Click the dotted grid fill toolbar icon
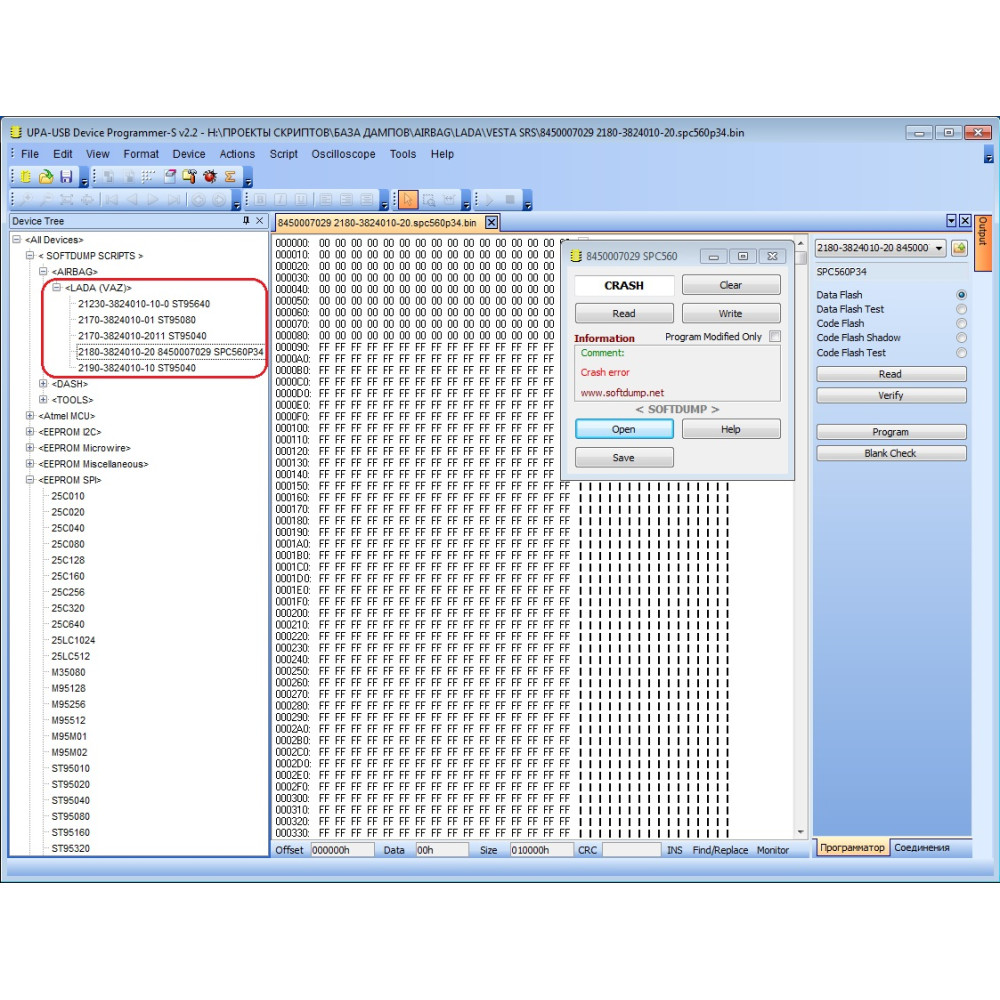Screen dimensions: 1000x1000 point(149,177)
